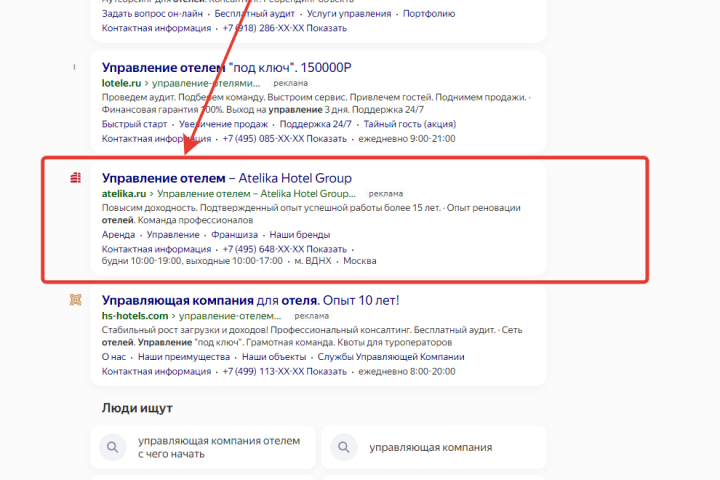The width and height of the screenshot is (720, 480).
Task: Click the 'Москва' location text
Action: pos(360,261)
